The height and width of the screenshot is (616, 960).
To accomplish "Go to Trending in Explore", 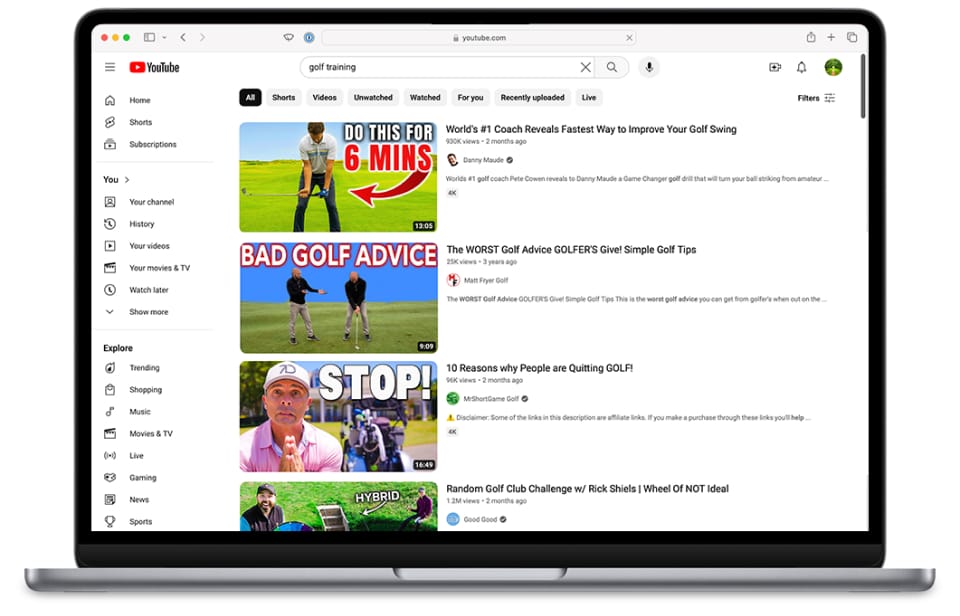I will click(x=144, y=368).
